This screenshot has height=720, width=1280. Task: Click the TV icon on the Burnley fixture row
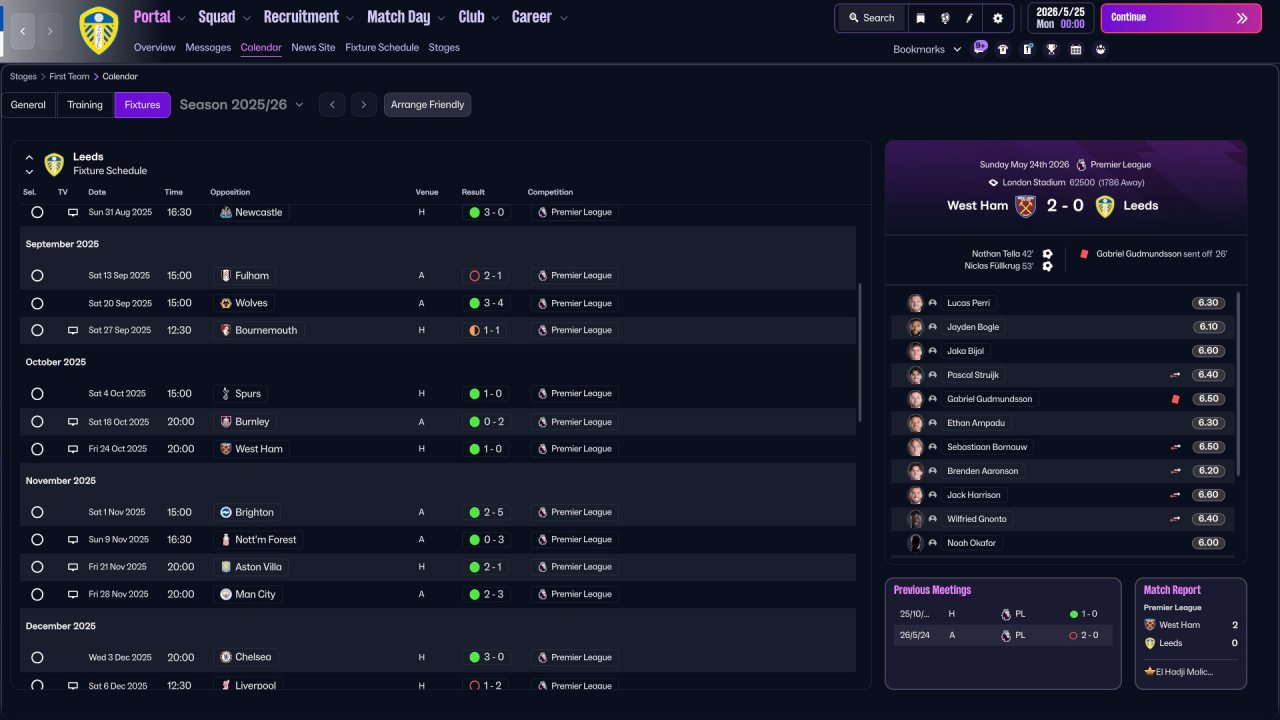pos(73,422)
